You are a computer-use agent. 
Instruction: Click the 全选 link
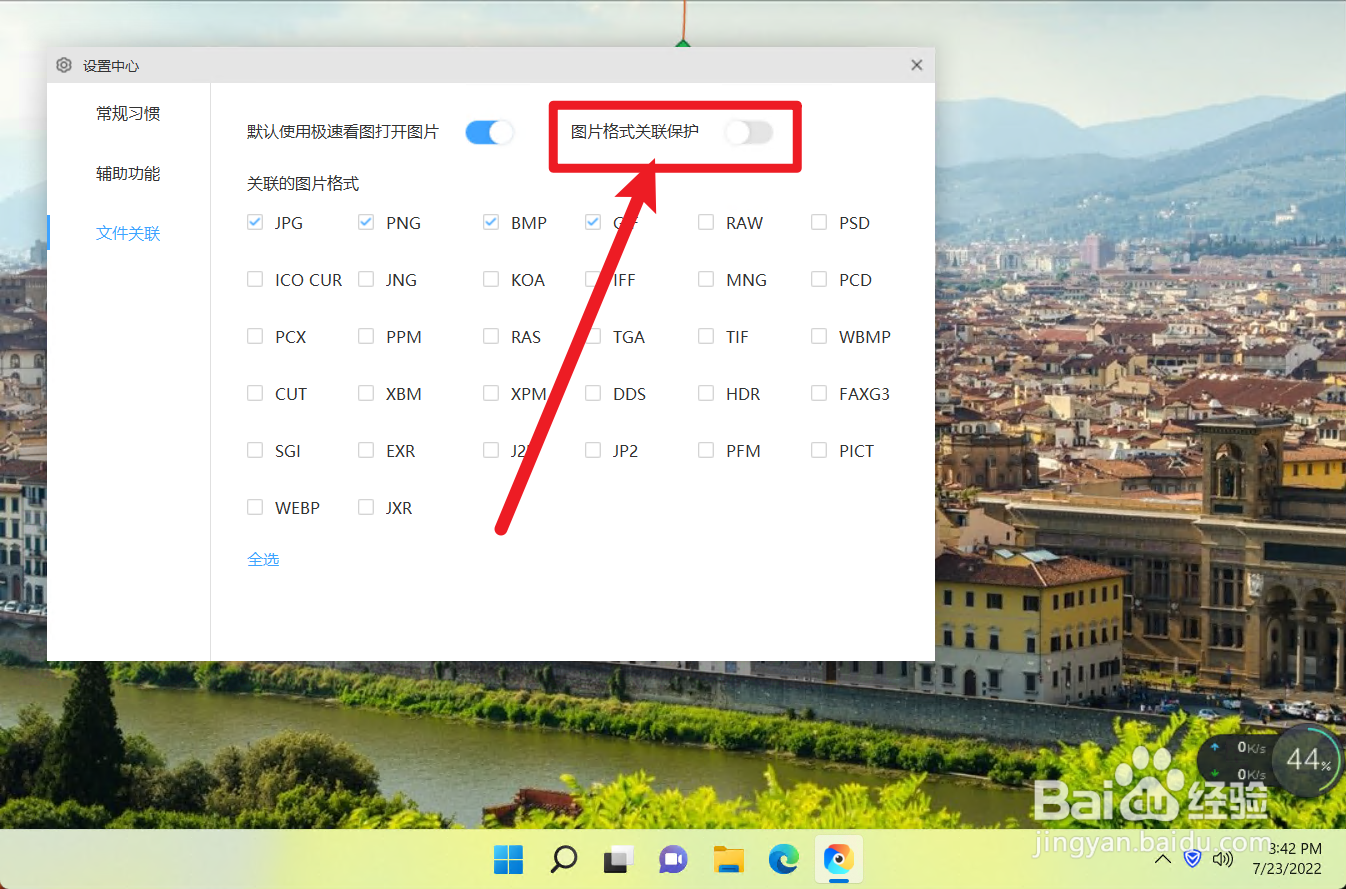coord(263,560)
